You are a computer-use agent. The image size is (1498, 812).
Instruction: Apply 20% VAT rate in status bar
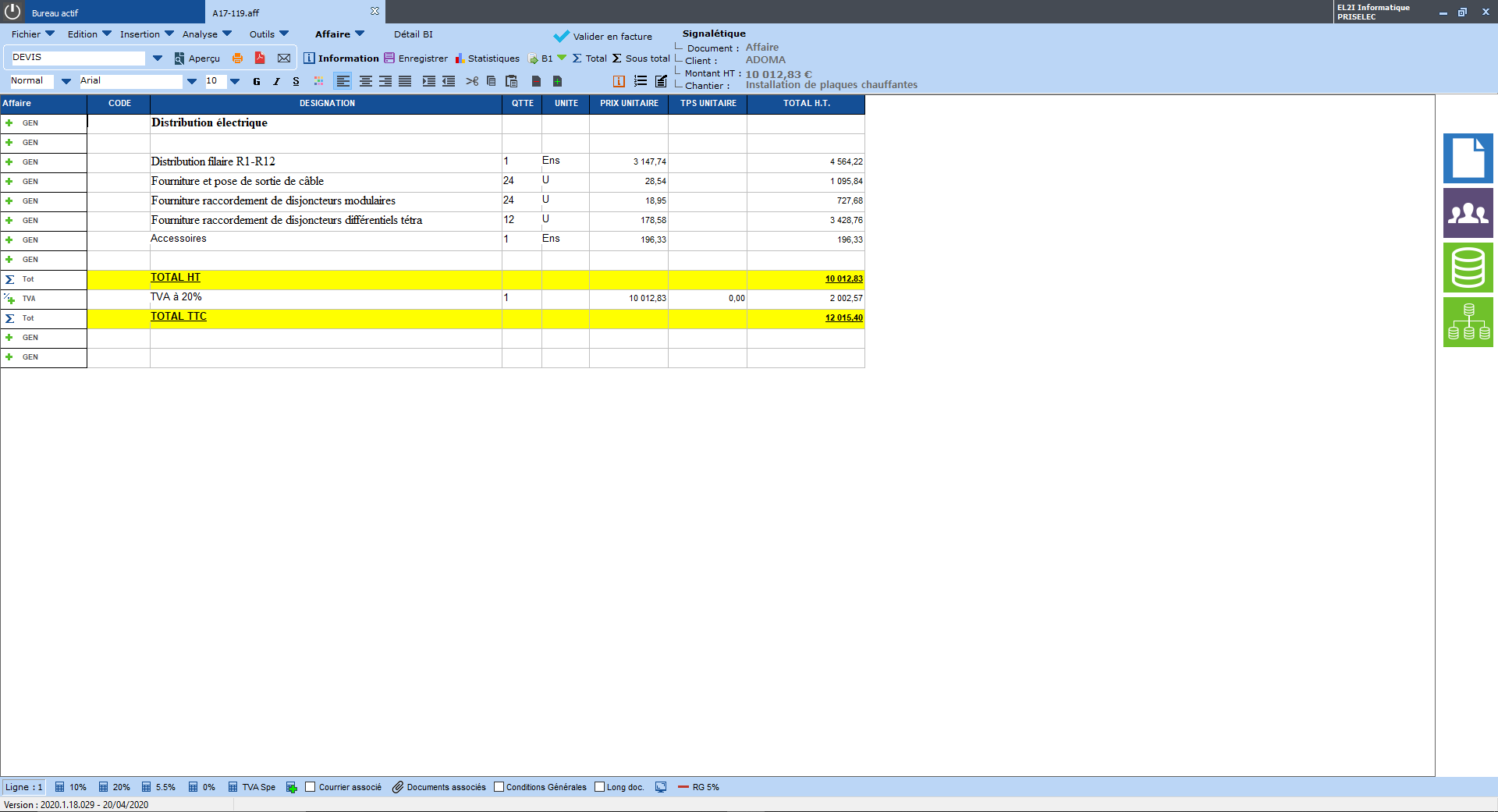[114, 787]
